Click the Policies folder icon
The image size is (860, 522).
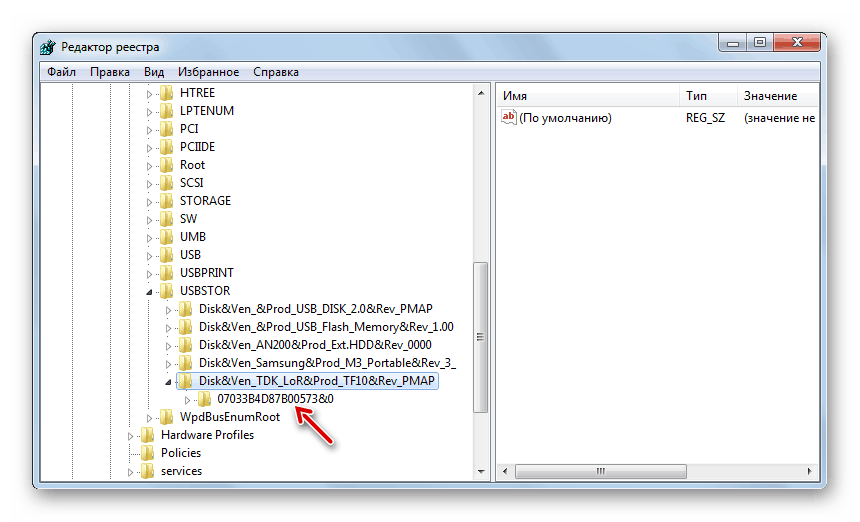click(x=148, y=453)
